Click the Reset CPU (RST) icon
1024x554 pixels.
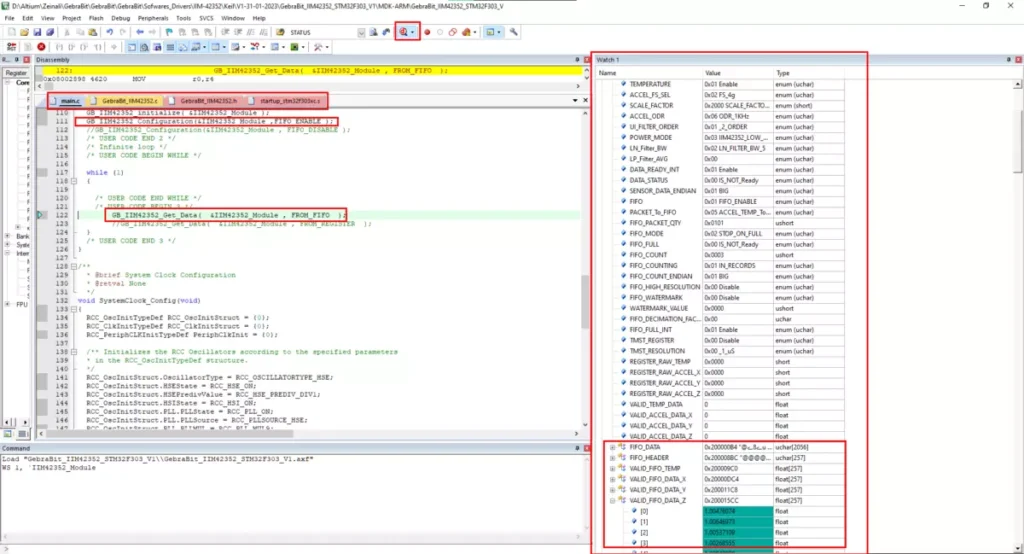coord(11,47)
